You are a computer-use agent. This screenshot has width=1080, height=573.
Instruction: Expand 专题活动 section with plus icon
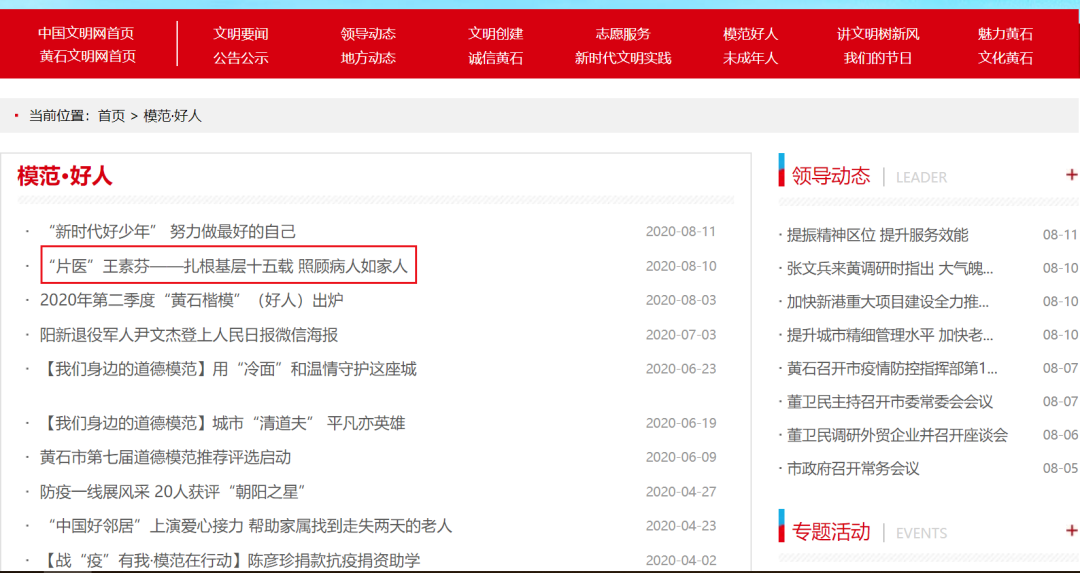[1071, 531]
